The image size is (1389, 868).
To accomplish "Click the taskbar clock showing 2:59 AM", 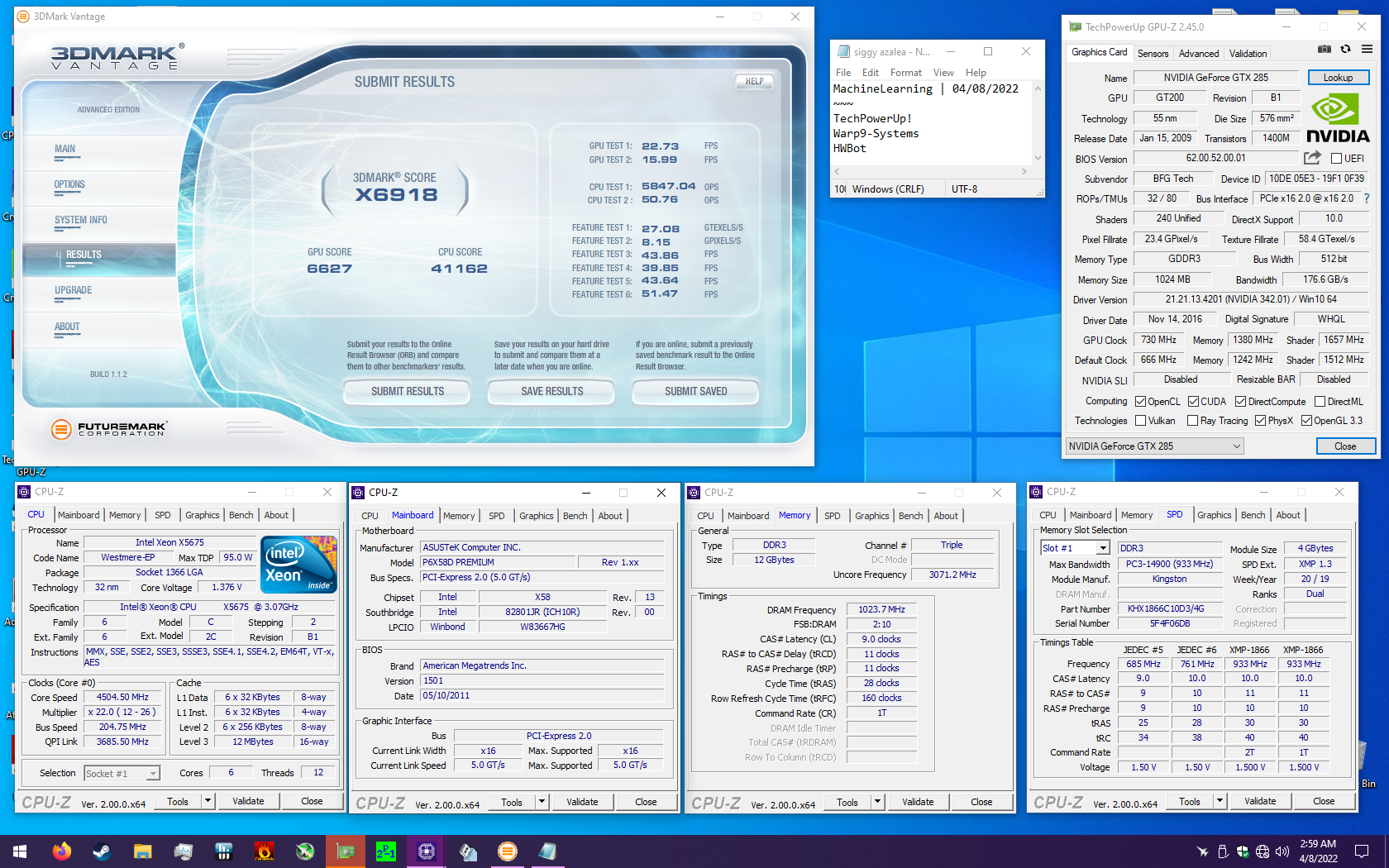I will (x=1318, y=851).
